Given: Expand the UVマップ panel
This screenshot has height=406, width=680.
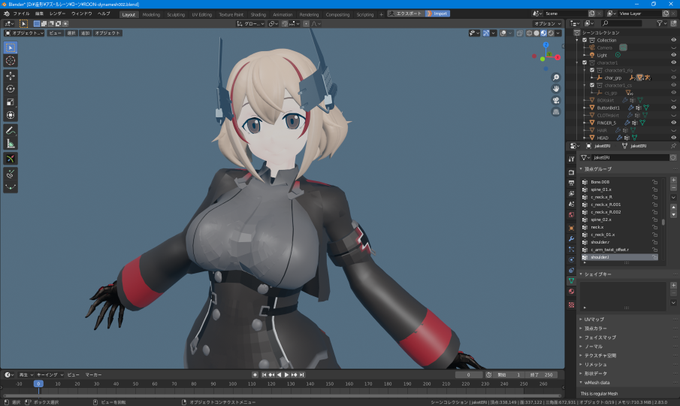Looking at the screenshot, I should click(592, 319).
